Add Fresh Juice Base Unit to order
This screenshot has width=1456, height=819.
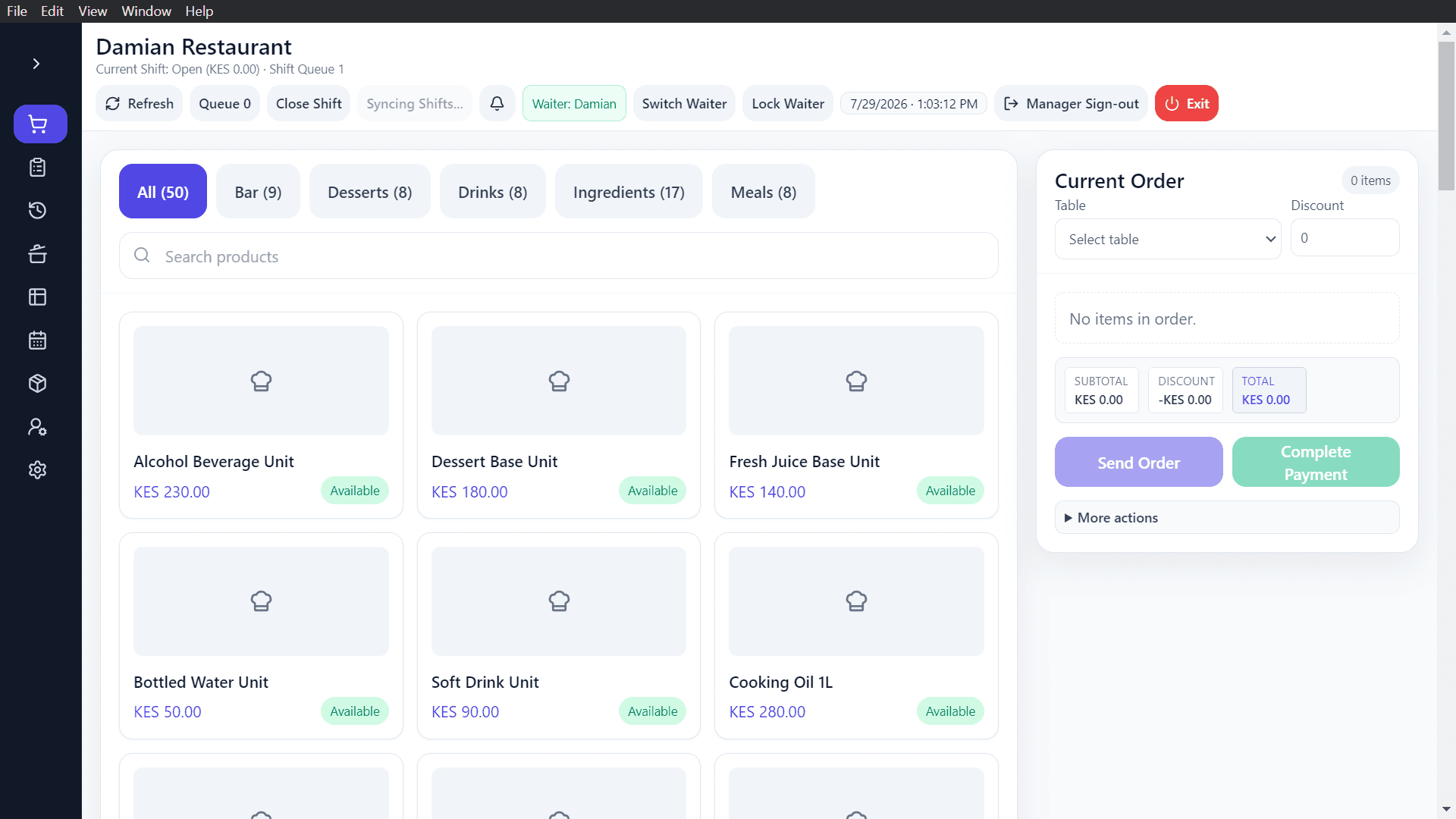(x=856, y=416)
